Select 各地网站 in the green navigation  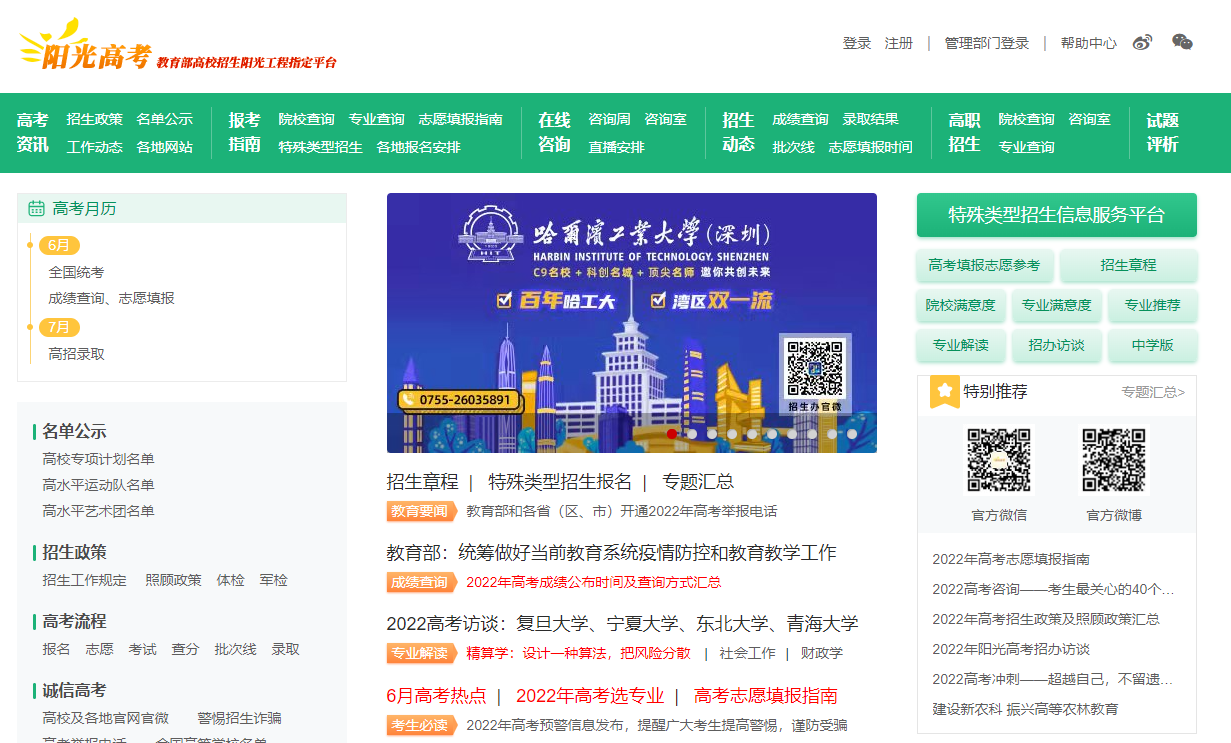click(165, 147)
